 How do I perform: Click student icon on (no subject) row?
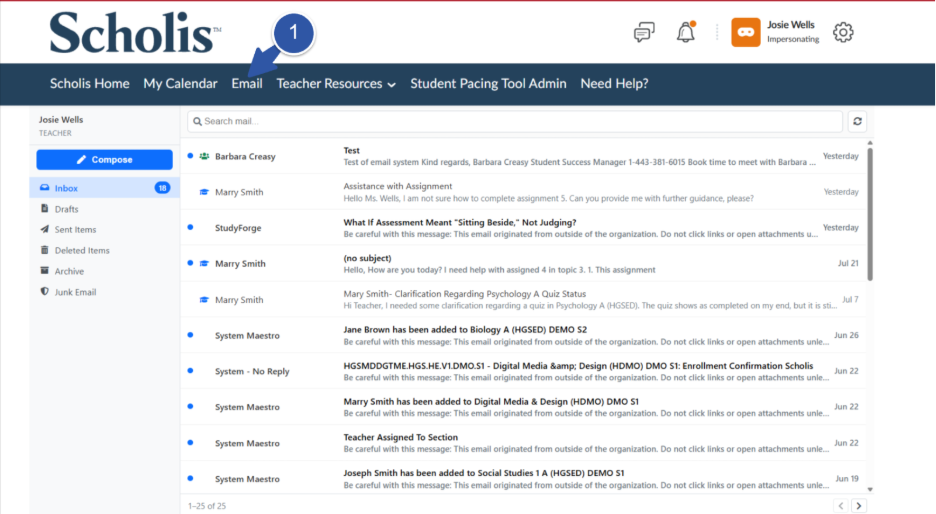(204, 263)
